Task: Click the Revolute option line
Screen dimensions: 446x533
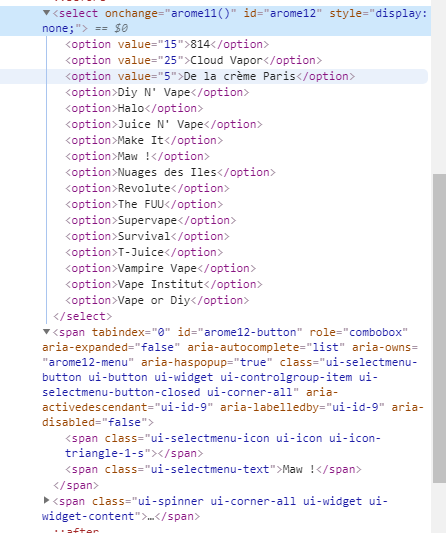Action: coord(147,188)
